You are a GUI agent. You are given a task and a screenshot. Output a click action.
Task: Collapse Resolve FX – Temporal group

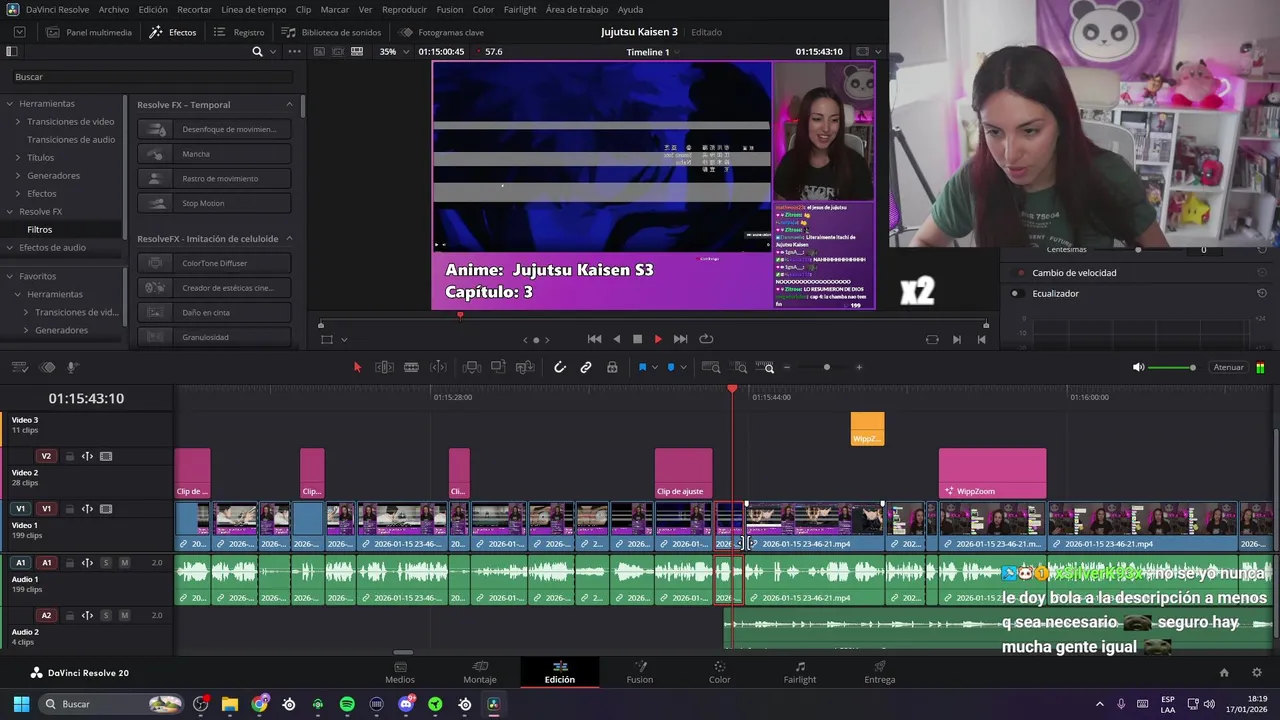290,105
